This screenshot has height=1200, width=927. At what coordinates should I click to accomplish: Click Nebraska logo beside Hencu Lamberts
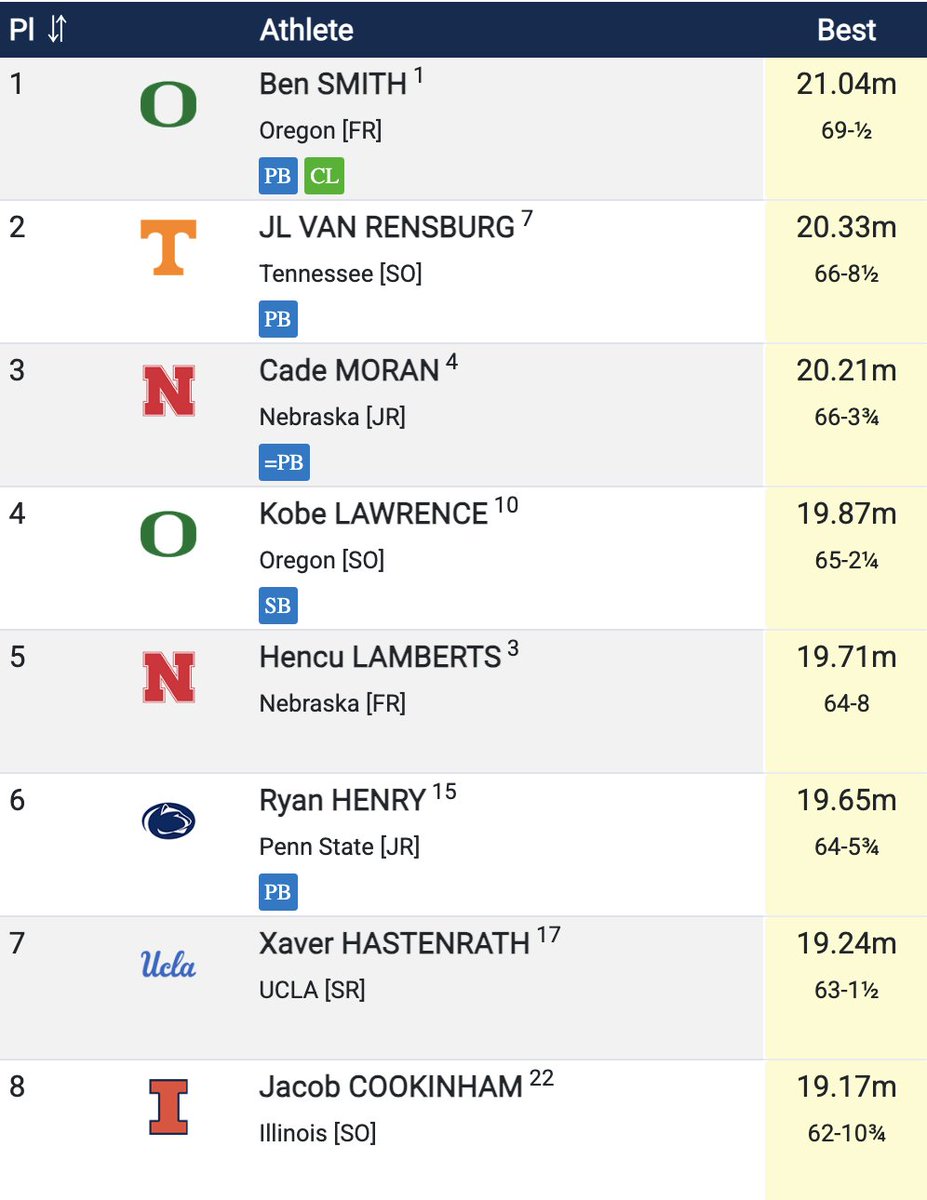pyautogui.click(x=168, y=677)
